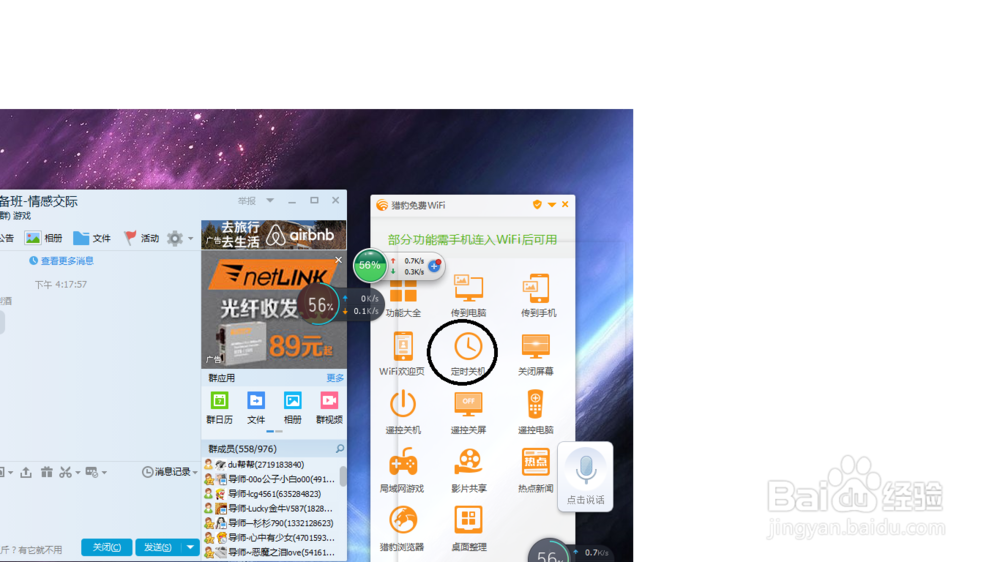Click 举报 in chat title bar
This screenshot has height=562, width=1000.
(x=246, y=200)
